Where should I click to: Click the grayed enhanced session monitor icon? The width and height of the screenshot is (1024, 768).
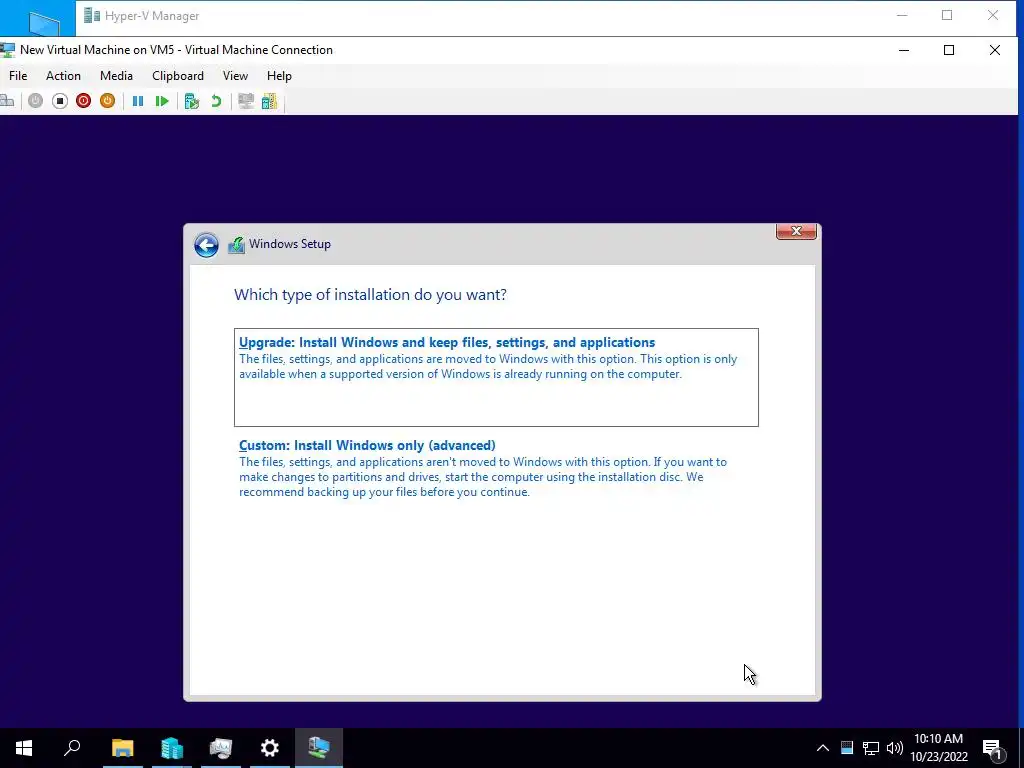(x=246, y=101)
